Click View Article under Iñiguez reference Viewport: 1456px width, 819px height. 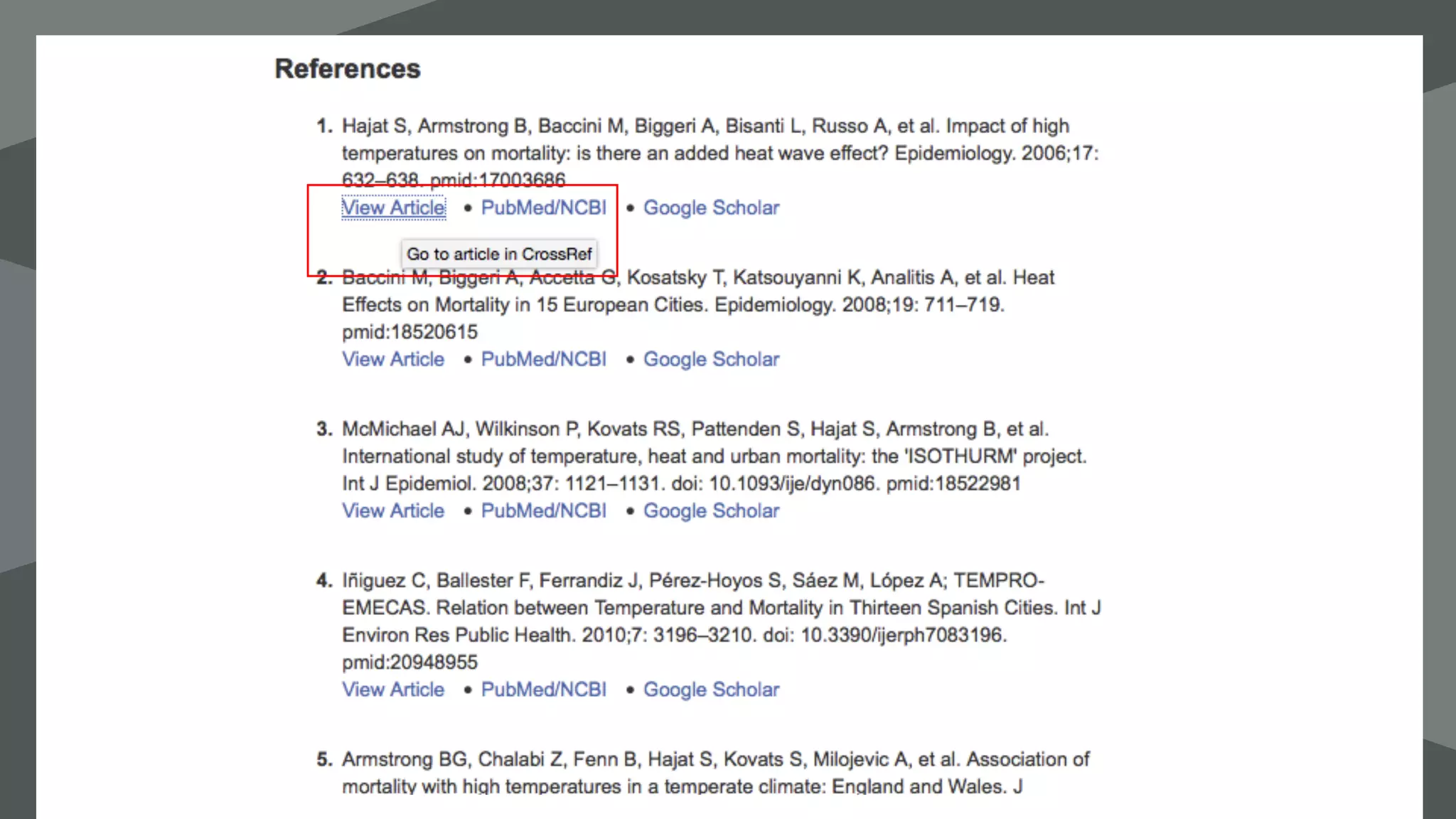(393, 690)
